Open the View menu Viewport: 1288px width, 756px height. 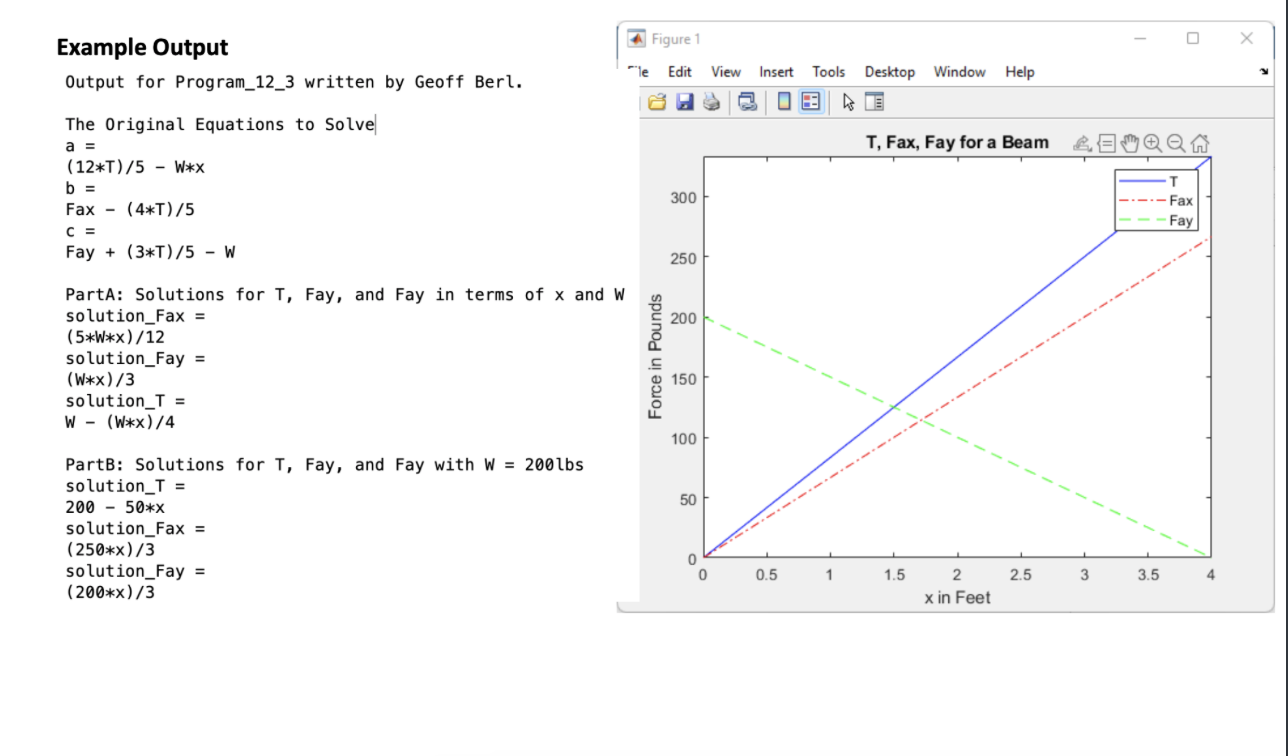(725, 71)
